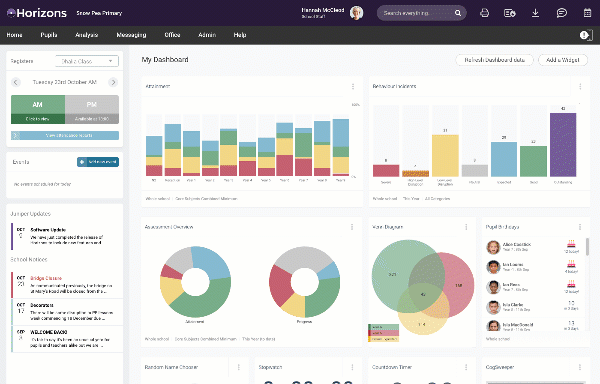Open Random Name Chooser widget options menu
The height and width of the screenshot is (384, 600).
[x=238, y=367]
